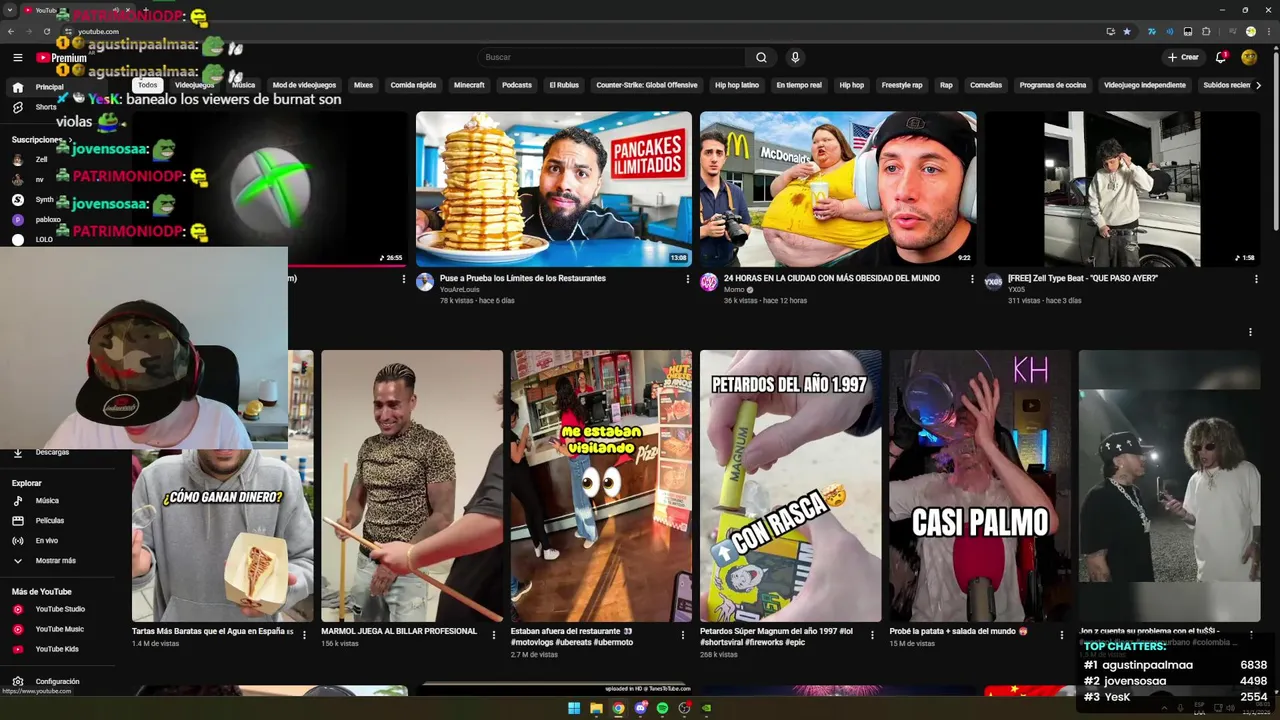Open options for the restaurante short
The image size is (1280, 720).
(x=683, y=634)
